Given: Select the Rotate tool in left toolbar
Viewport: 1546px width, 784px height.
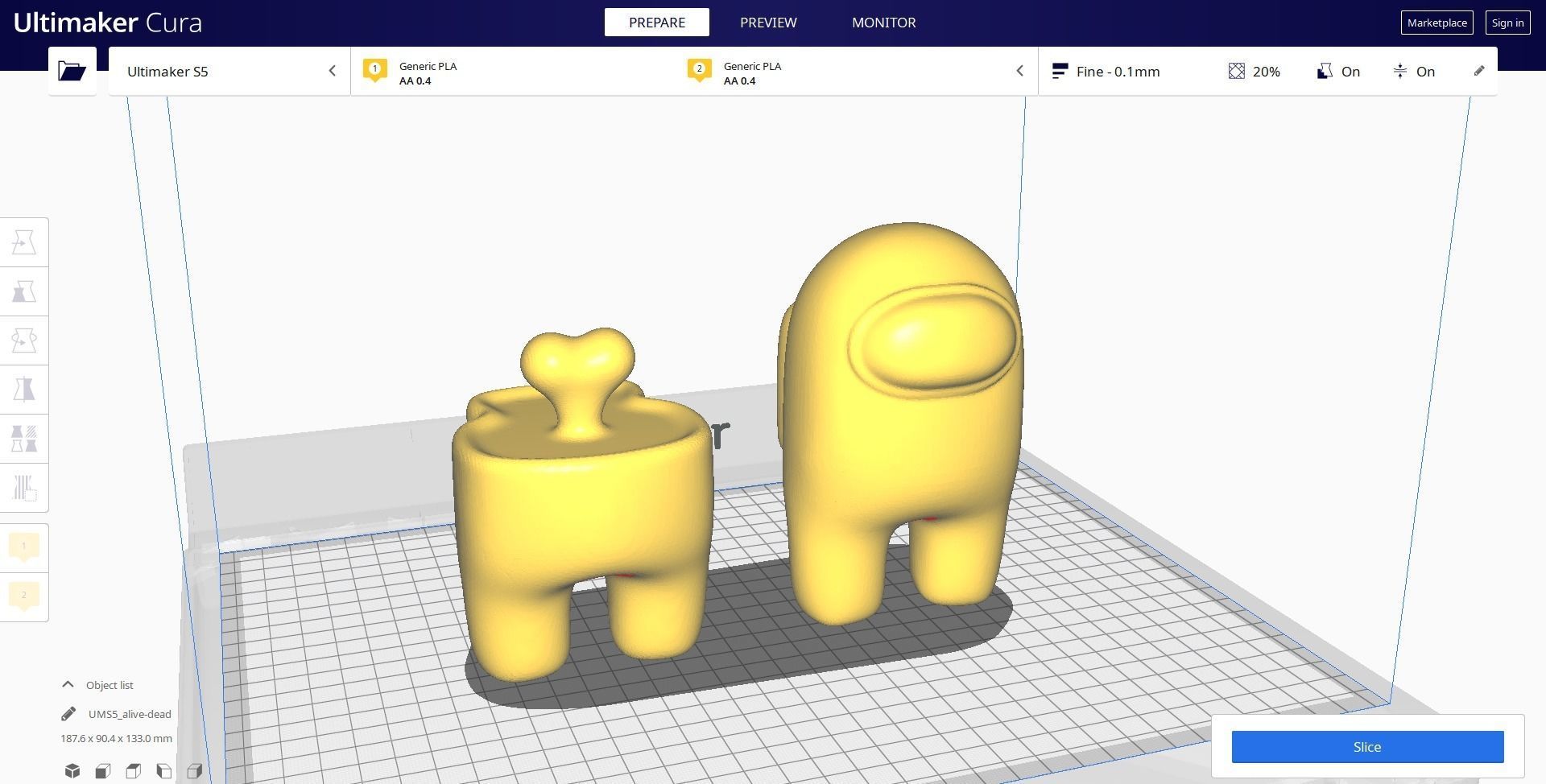Looking at the screenshot, I should 24,340.
